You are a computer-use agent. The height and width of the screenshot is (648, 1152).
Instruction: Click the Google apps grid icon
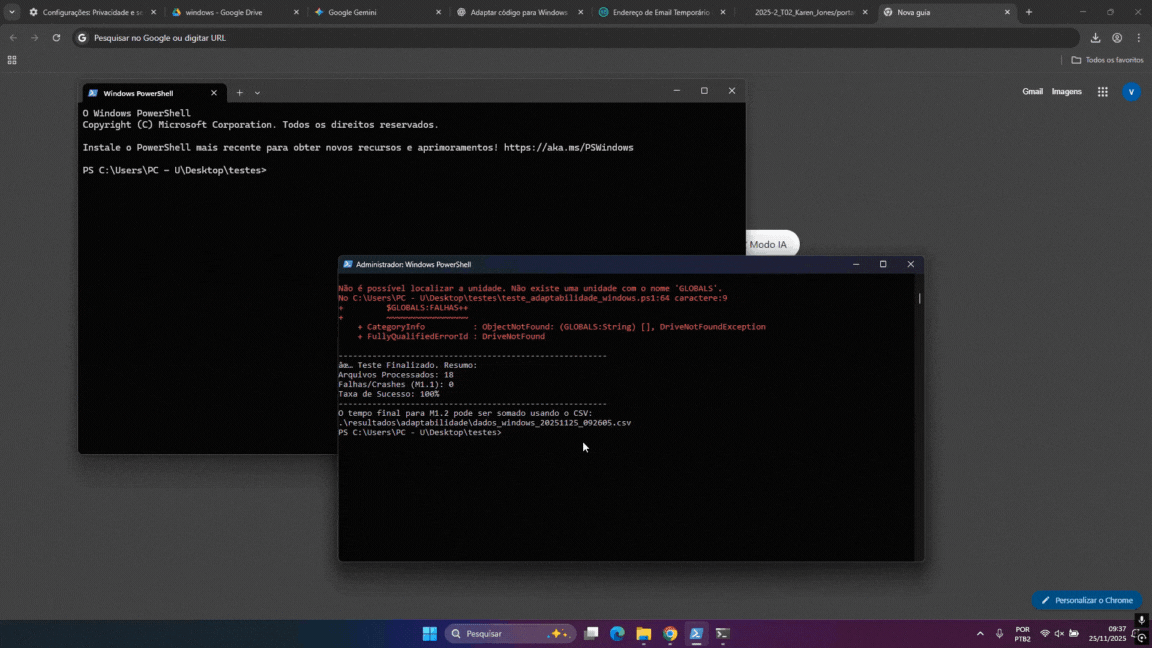pyautogui.click(x=1102, y=92)
